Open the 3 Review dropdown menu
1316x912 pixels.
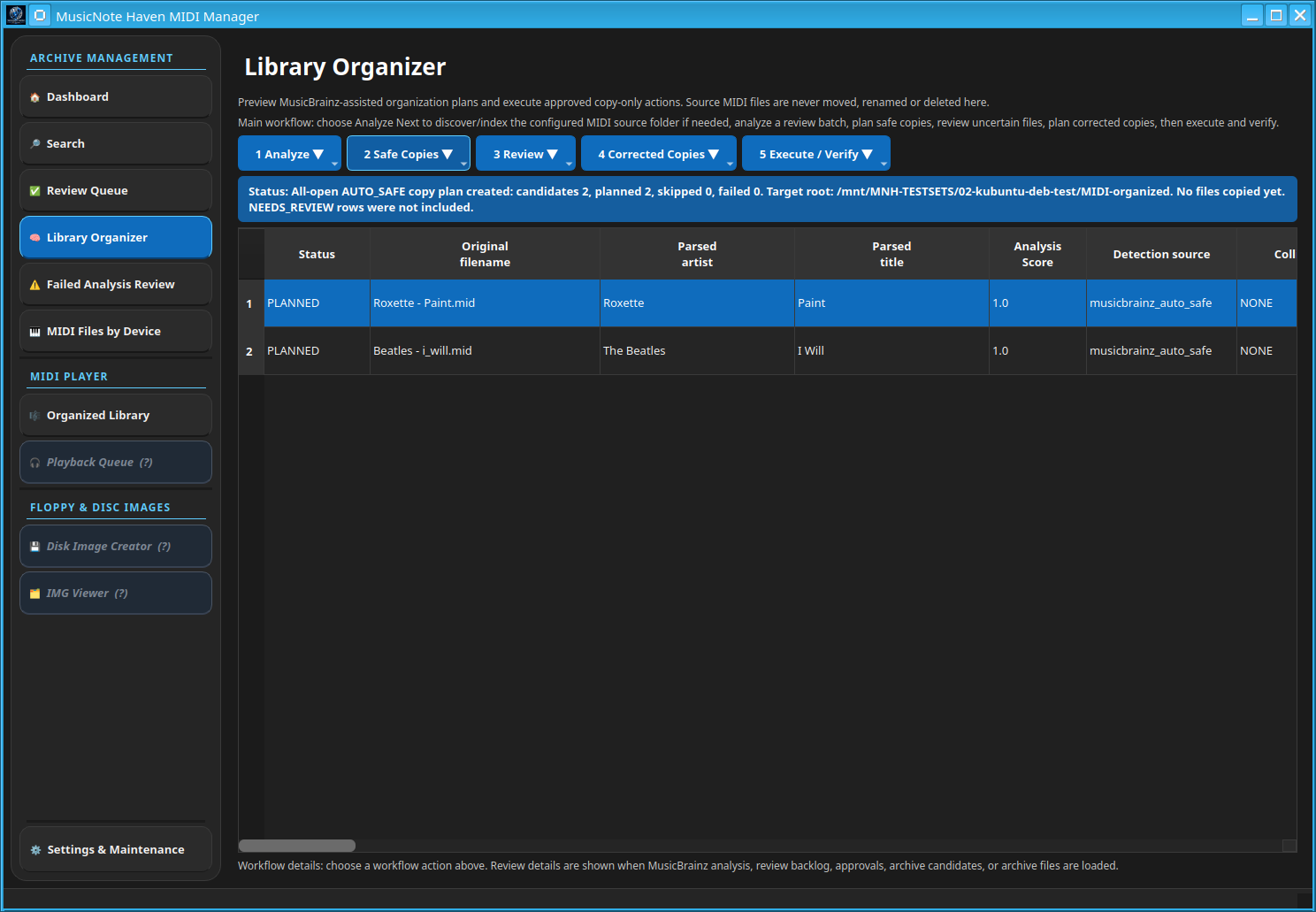(x=525, y=154)
